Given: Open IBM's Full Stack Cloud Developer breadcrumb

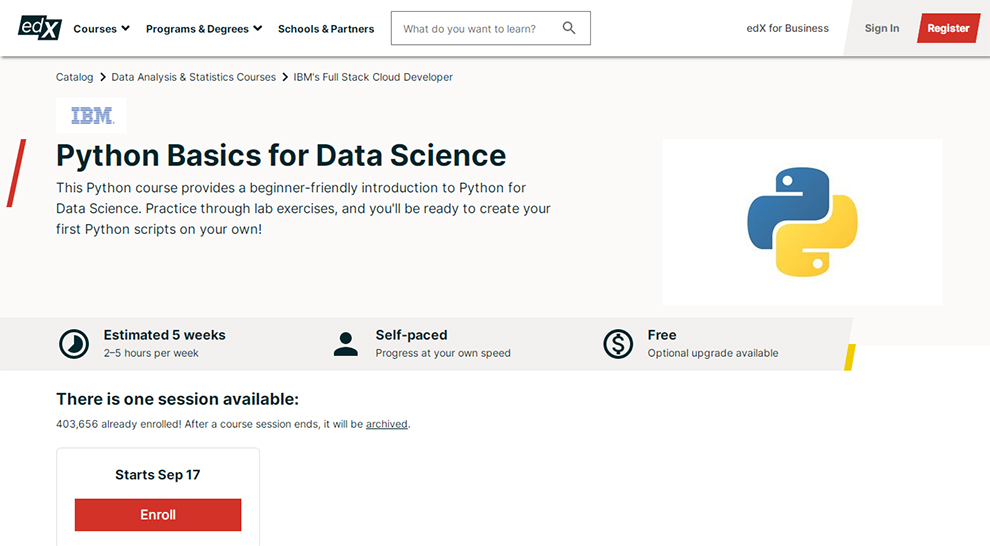Looking at the screenshot, I should [x=373, y=77].
